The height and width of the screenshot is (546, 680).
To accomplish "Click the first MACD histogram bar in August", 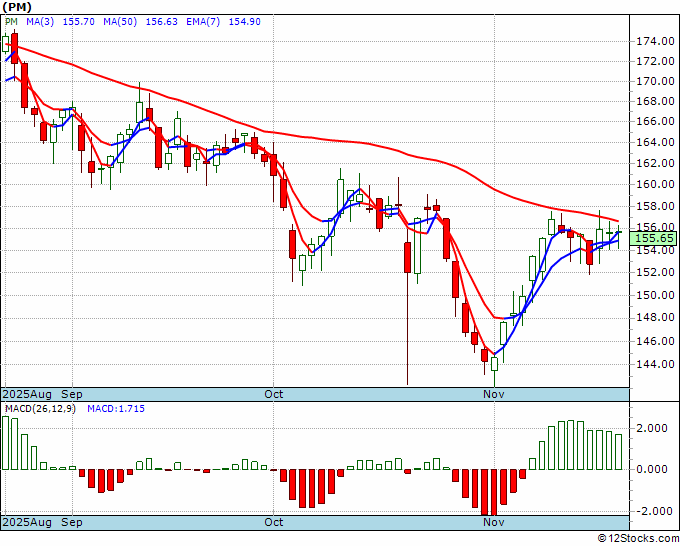I will [5, 443].
